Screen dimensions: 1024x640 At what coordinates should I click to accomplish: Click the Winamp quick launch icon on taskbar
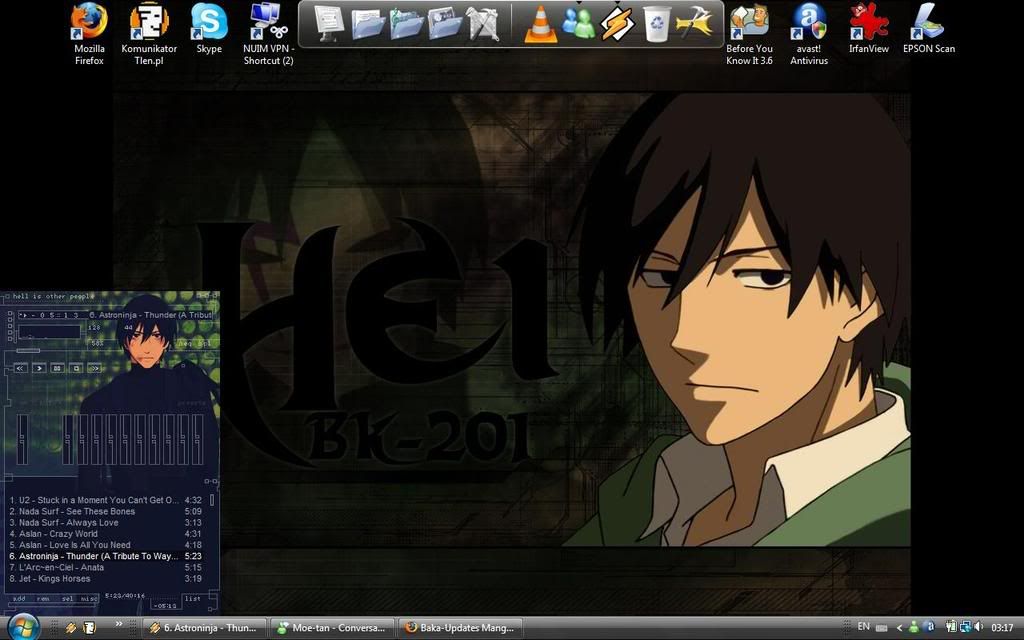coord(71,628)
